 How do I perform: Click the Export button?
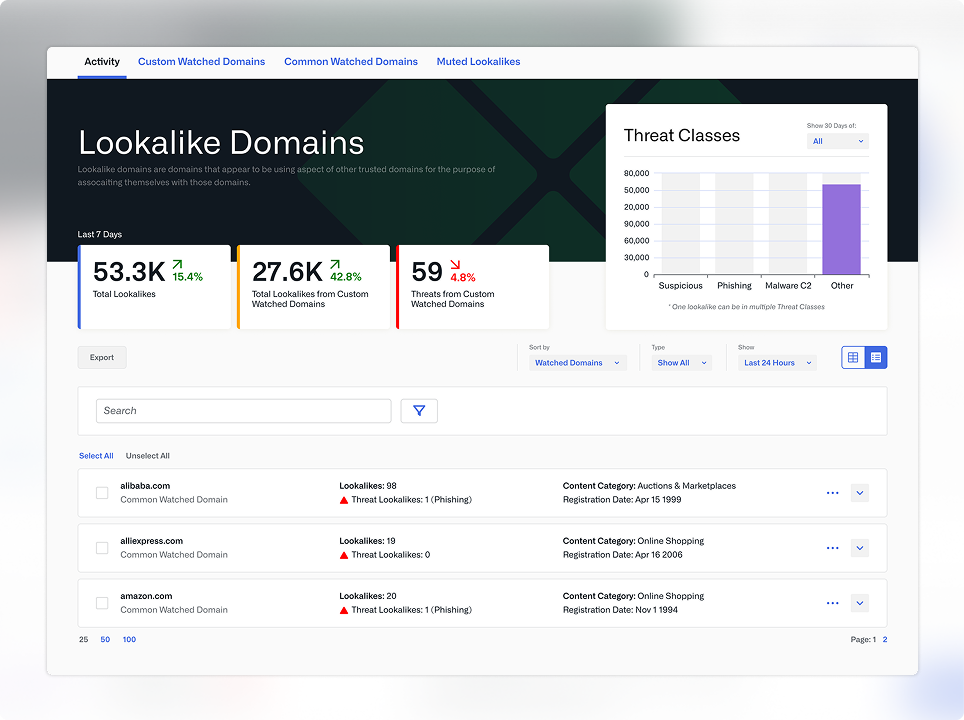point(102,357)
